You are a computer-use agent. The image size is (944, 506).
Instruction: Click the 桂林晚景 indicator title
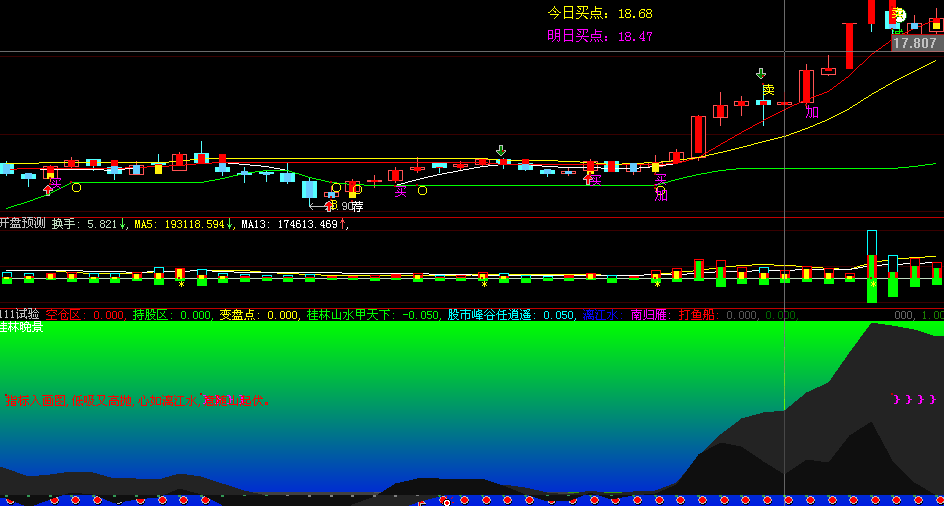[x=22, y=327]
